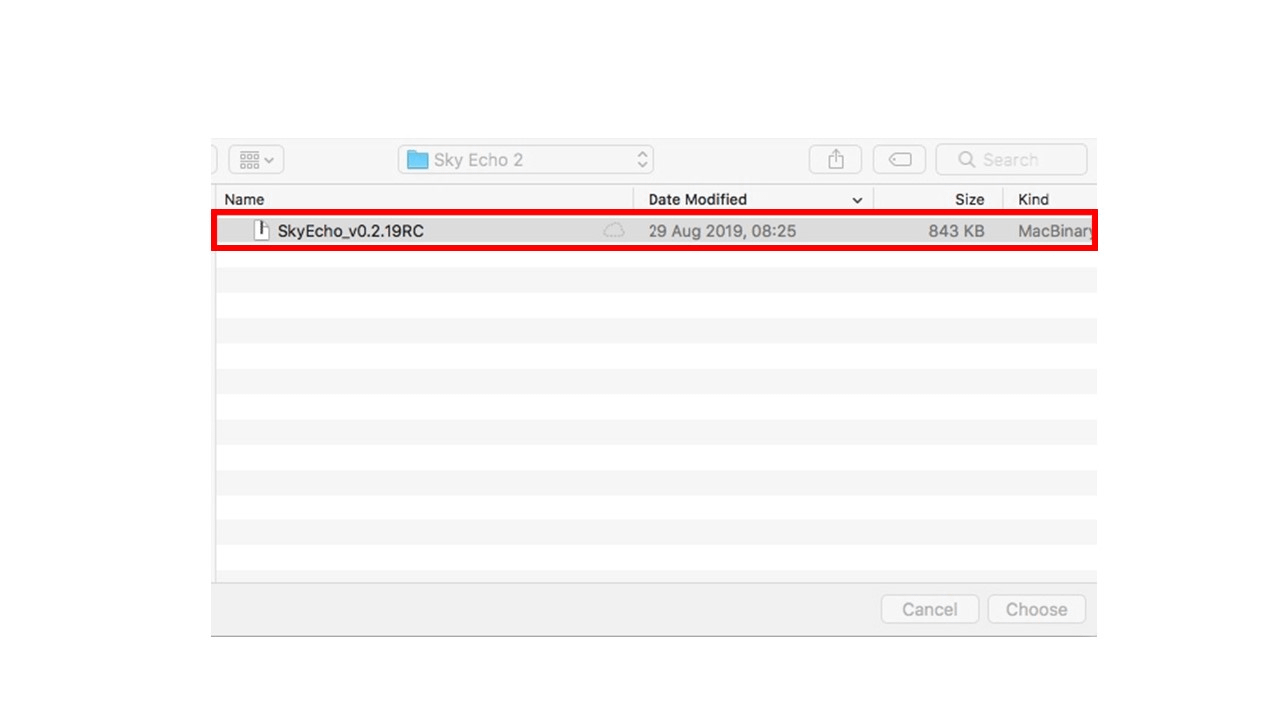The height and width of the screenshot is (720, 1280).
Task: Select the SkyEcho_v0.2.19RC file name
Action: coord(351,231)
